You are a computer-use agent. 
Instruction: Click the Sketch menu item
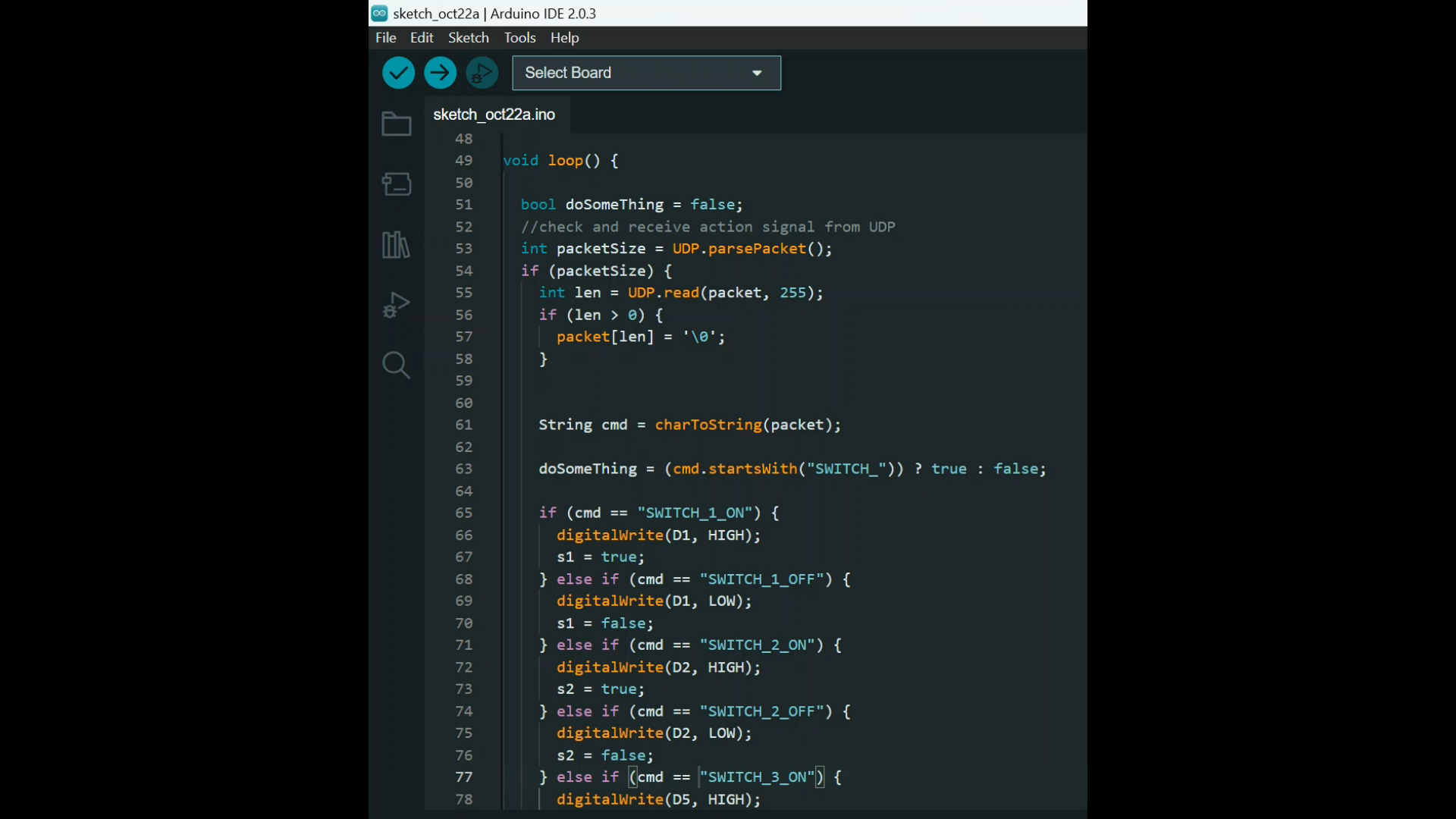pyautogui.click(x=468, y=37)
